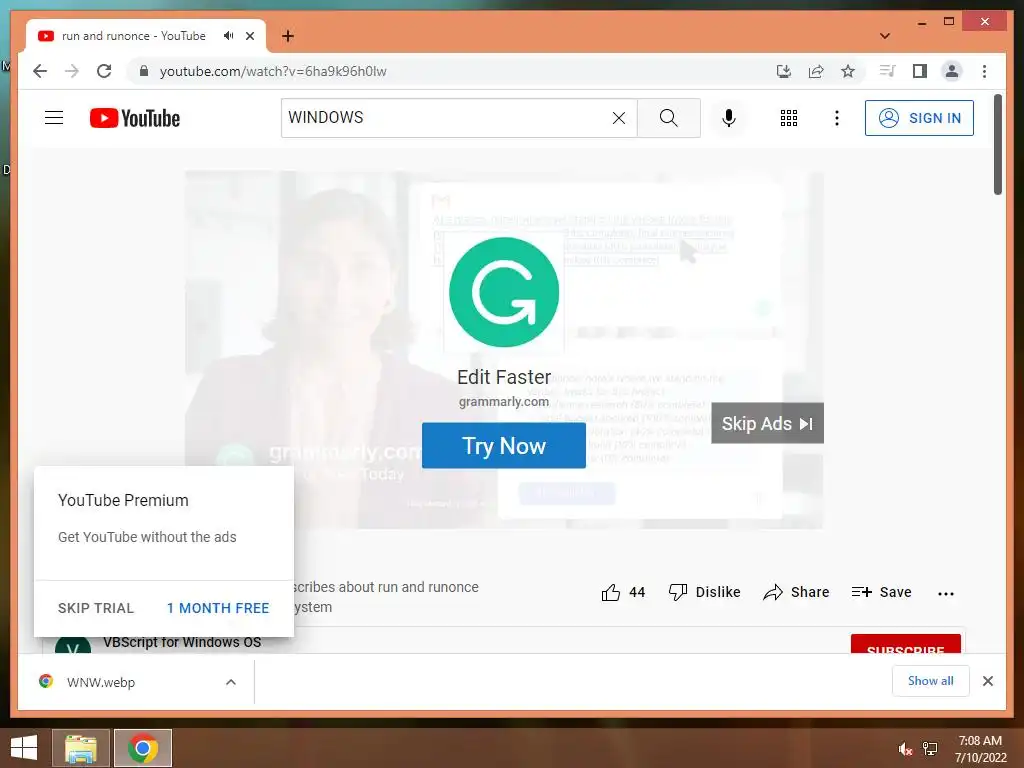Click the lock icon in address bar
Image resolution: width=1024 pixels, height=768 pixels.
(x=144, y=71)
